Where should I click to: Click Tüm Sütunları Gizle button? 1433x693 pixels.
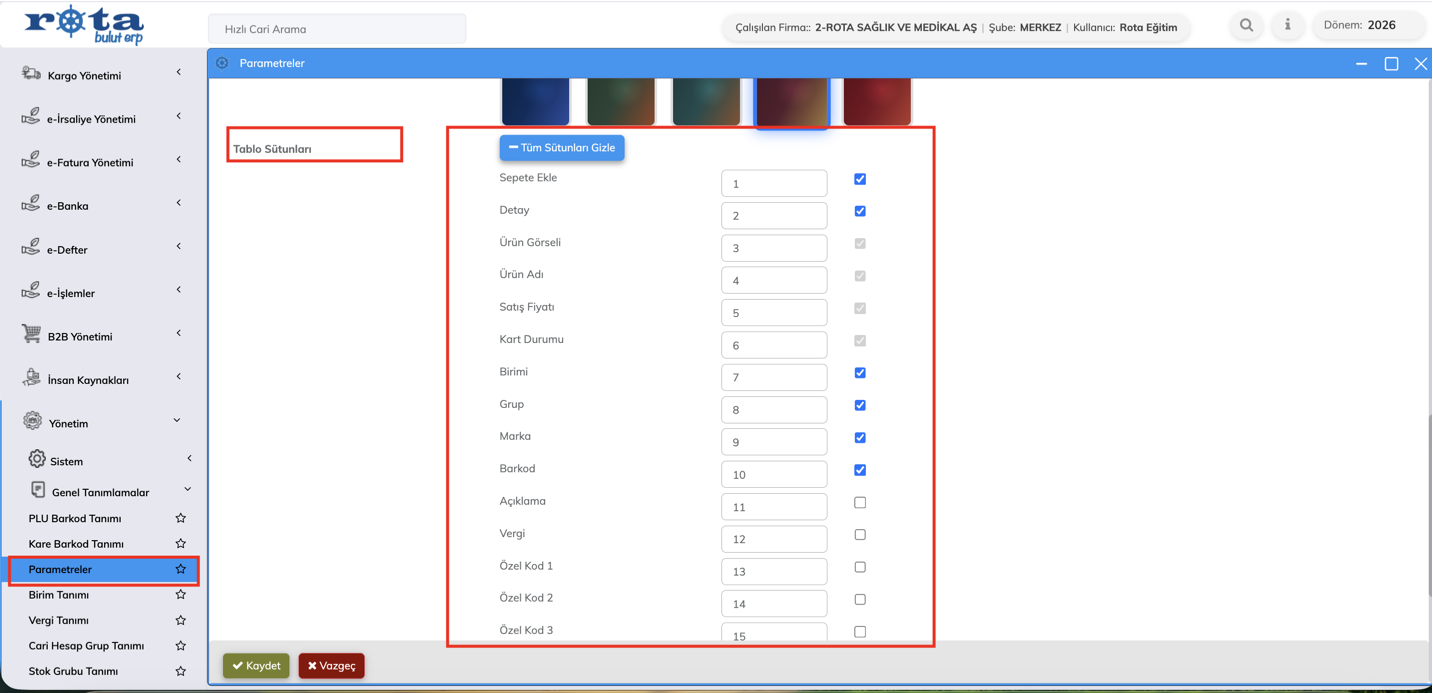(562, 148)
